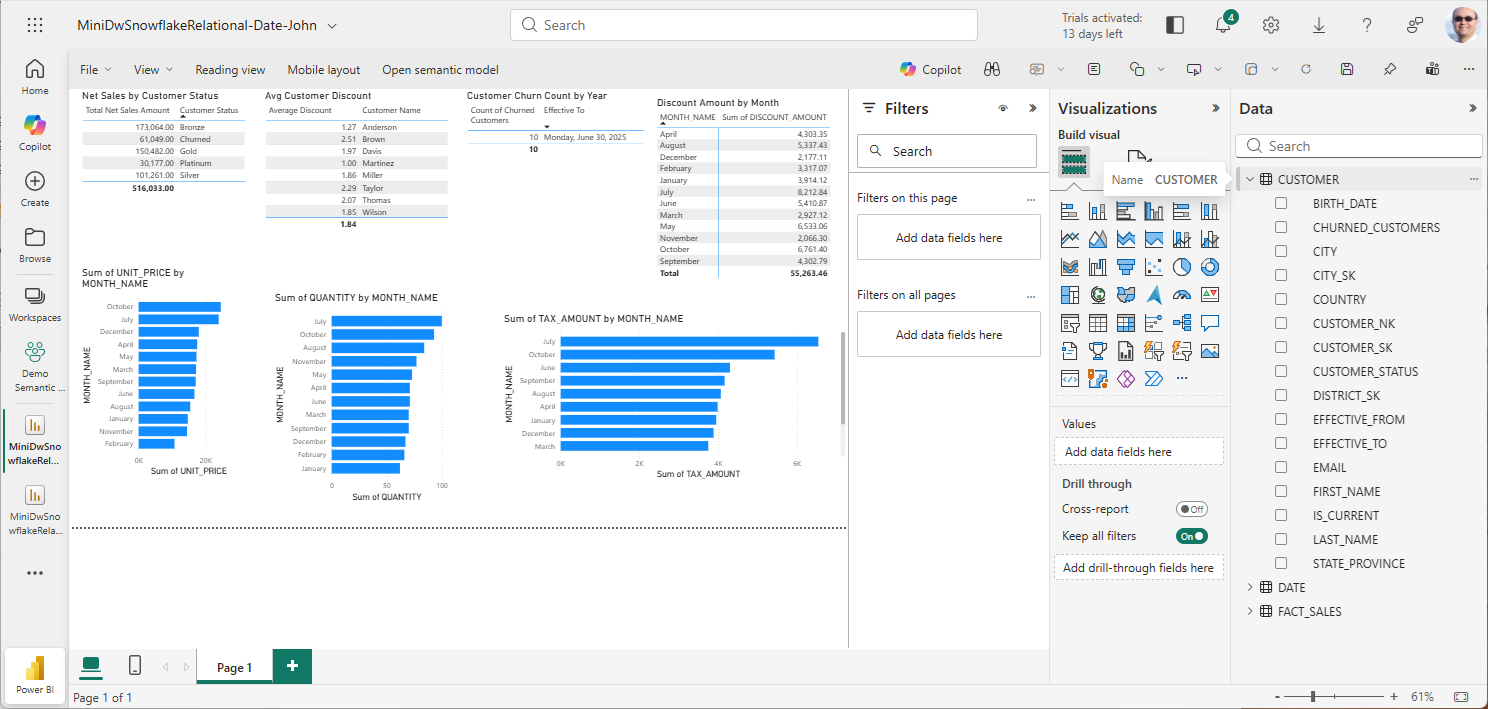Open the app launcher grid icon
Screen dimensions: 1488x709
(x=35, y=26)
